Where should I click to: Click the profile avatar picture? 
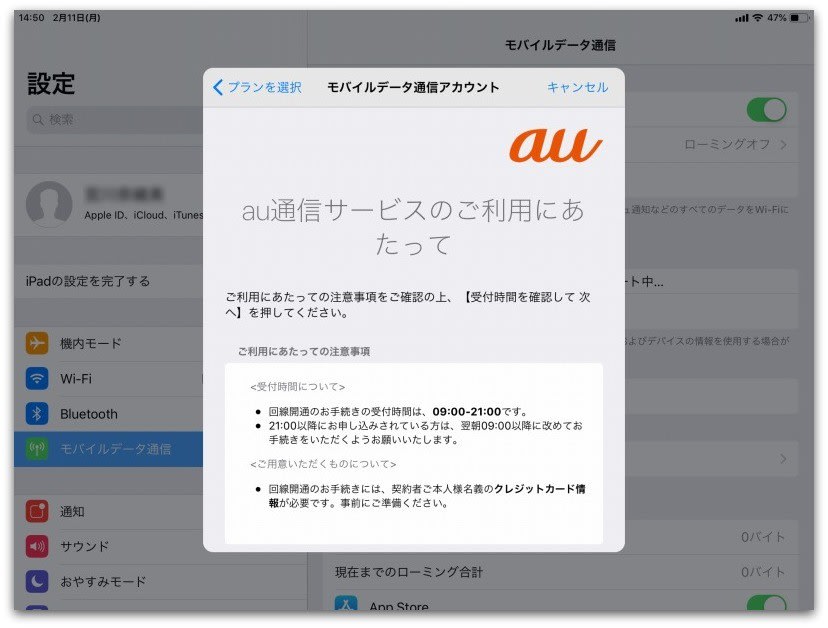click(x=49, y=204)
